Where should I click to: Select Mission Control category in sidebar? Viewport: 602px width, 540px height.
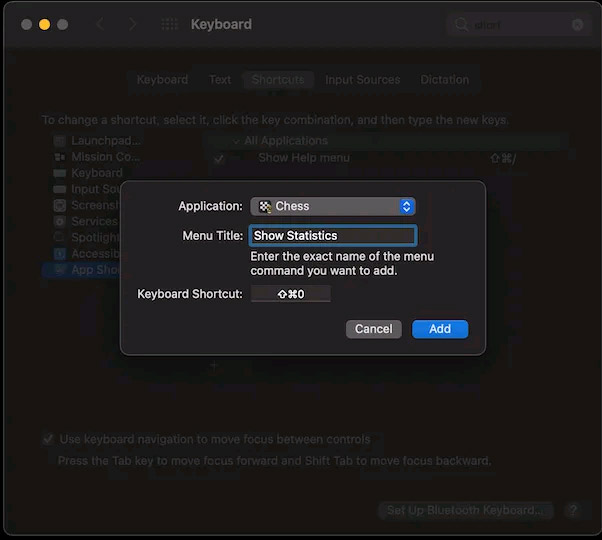click(x=96, y=157)
